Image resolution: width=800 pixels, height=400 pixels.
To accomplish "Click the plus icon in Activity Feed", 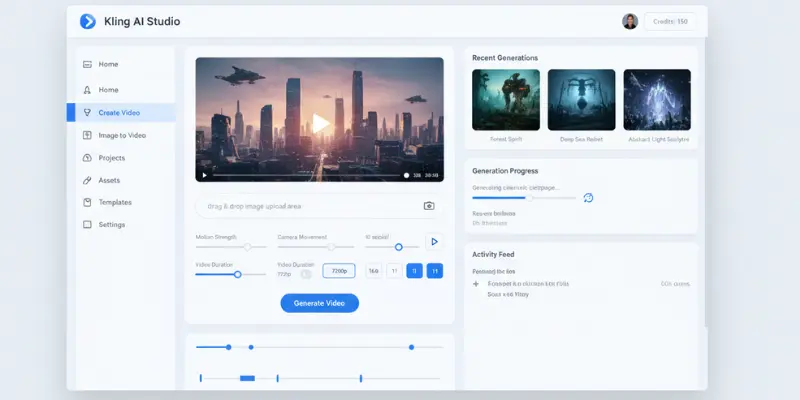I will [476, 284].
